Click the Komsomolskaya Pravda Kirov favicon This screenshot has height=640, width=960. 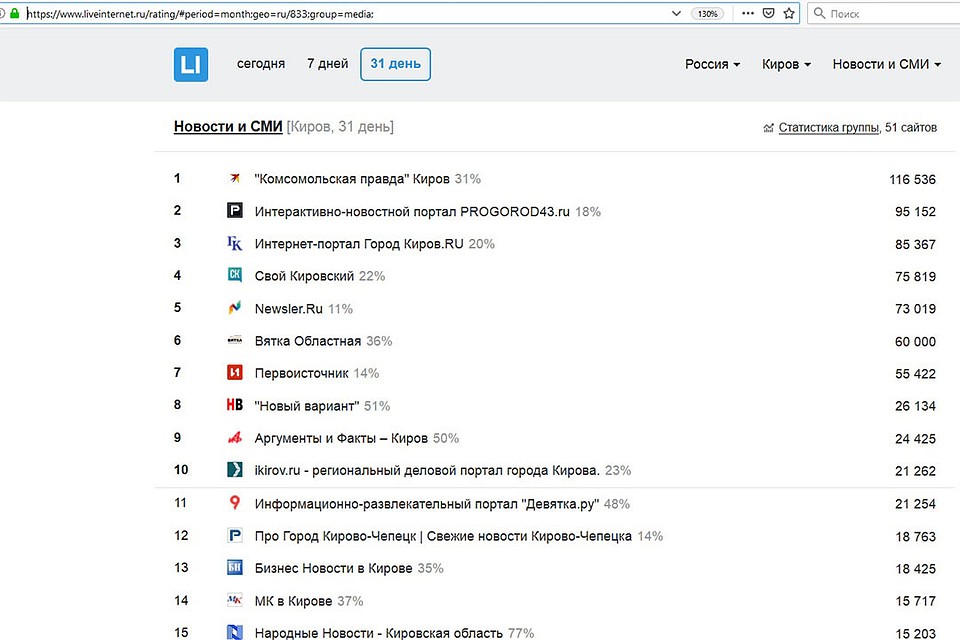click(x=234, y=179)
